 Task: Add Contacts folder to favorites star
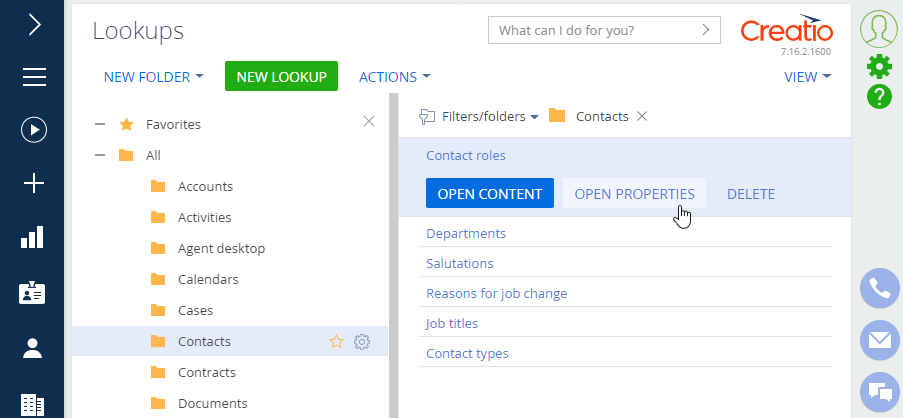(x=336, y=342)
